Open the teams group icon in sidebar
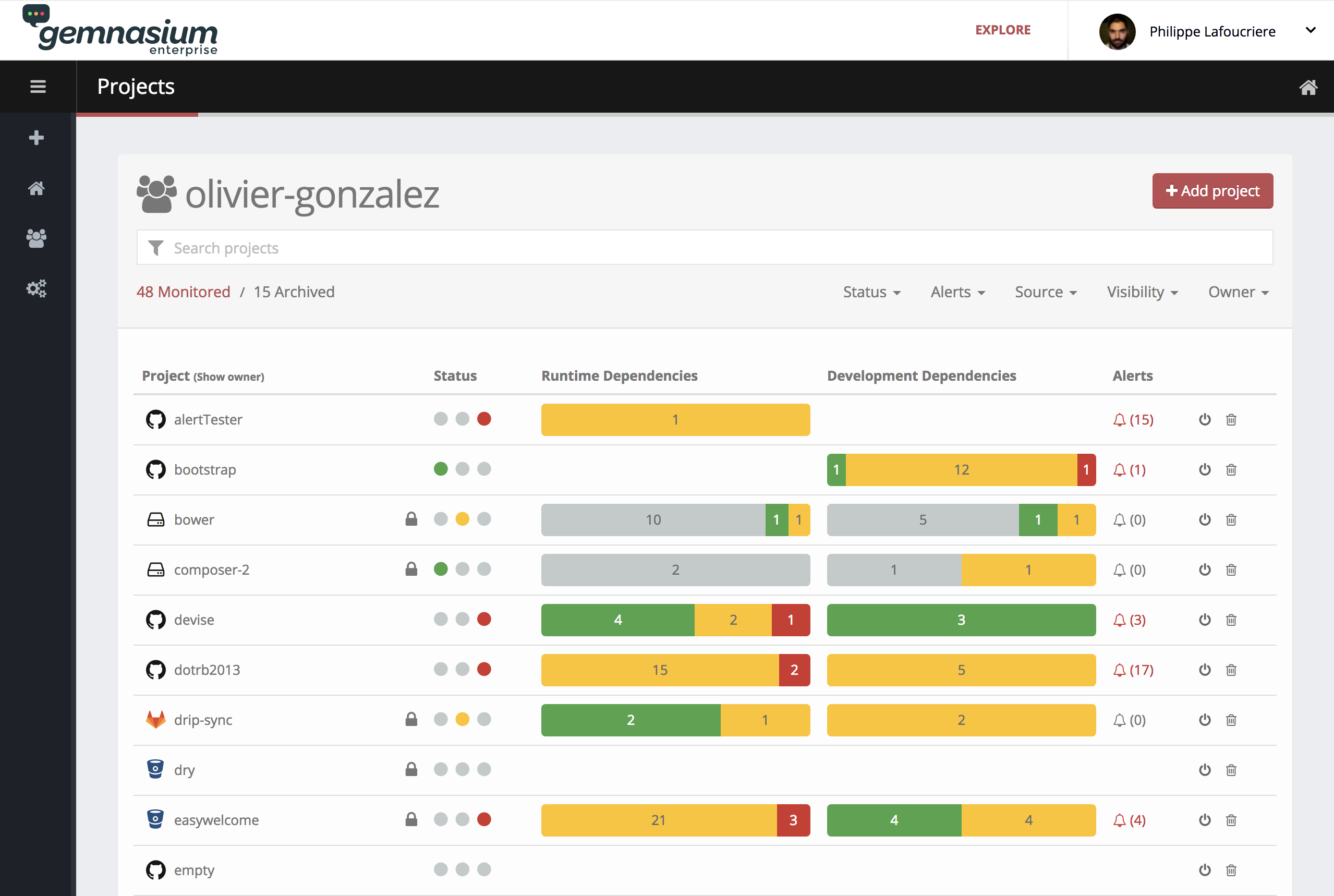 [x=37, y=238]
